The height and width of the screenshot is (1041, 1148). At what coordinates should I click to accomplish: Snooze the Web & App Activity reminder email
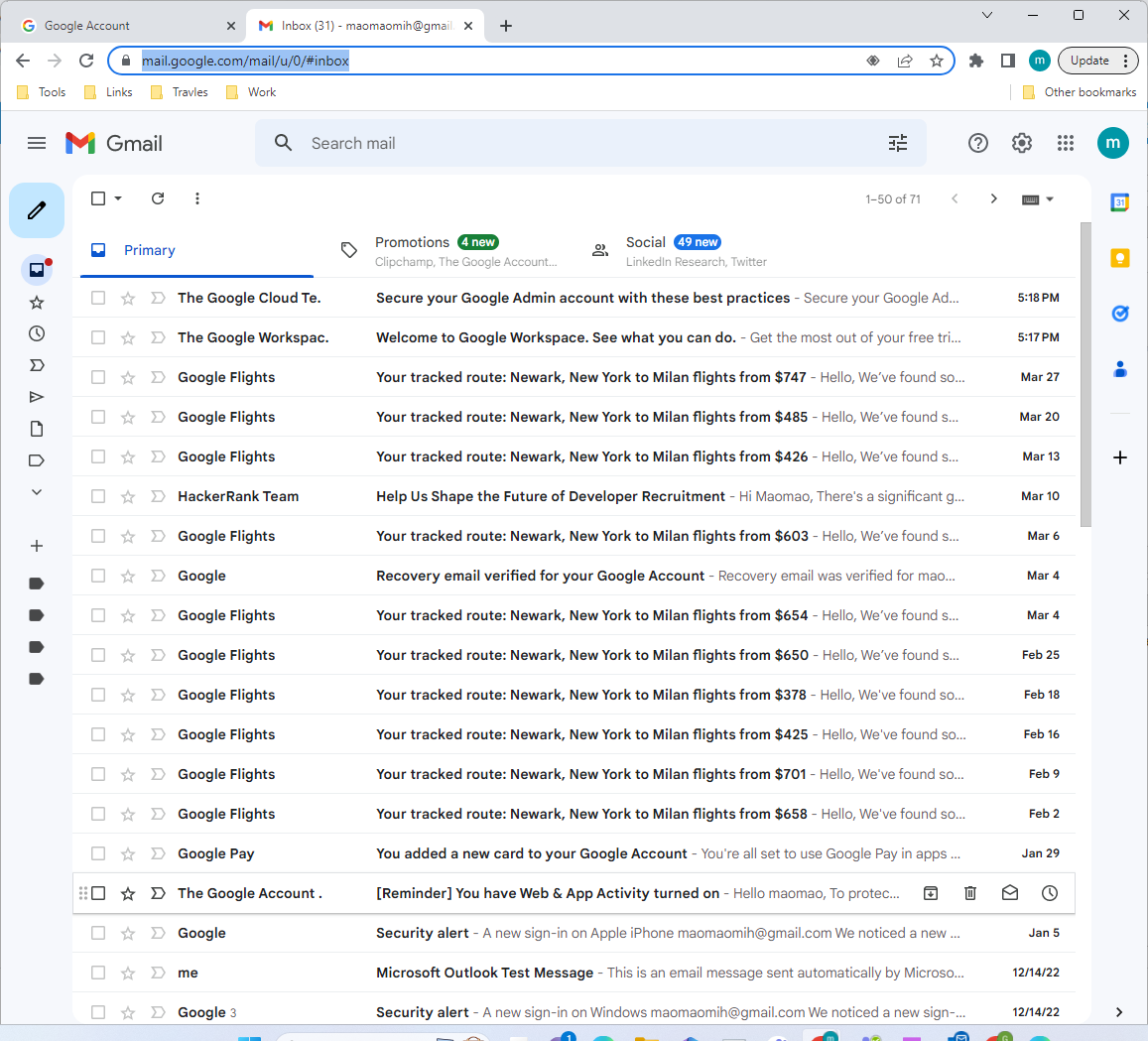(1049, 893)
